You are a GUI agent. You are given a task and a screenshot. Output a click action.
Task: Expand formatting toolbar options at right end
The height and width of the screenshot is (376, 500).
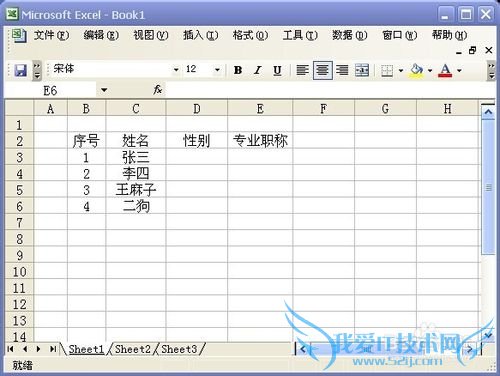(x=491, y=71)
